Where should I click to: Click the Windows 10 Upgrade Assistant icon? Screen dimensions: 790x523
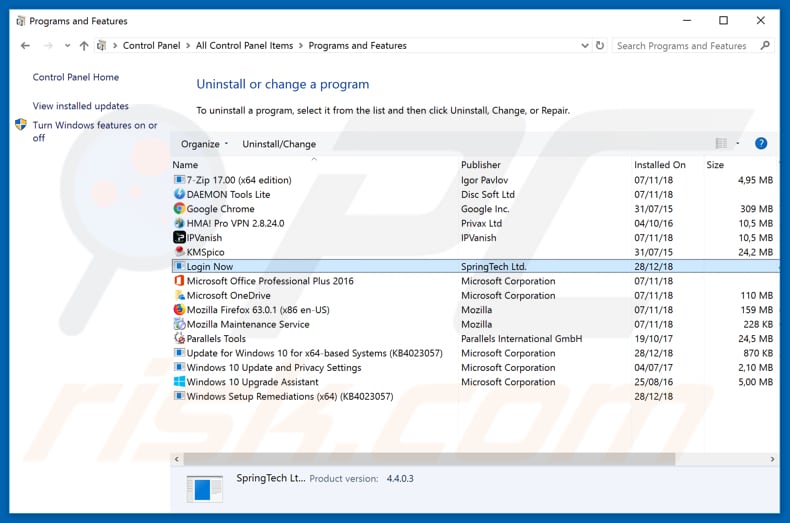[179, 382]
